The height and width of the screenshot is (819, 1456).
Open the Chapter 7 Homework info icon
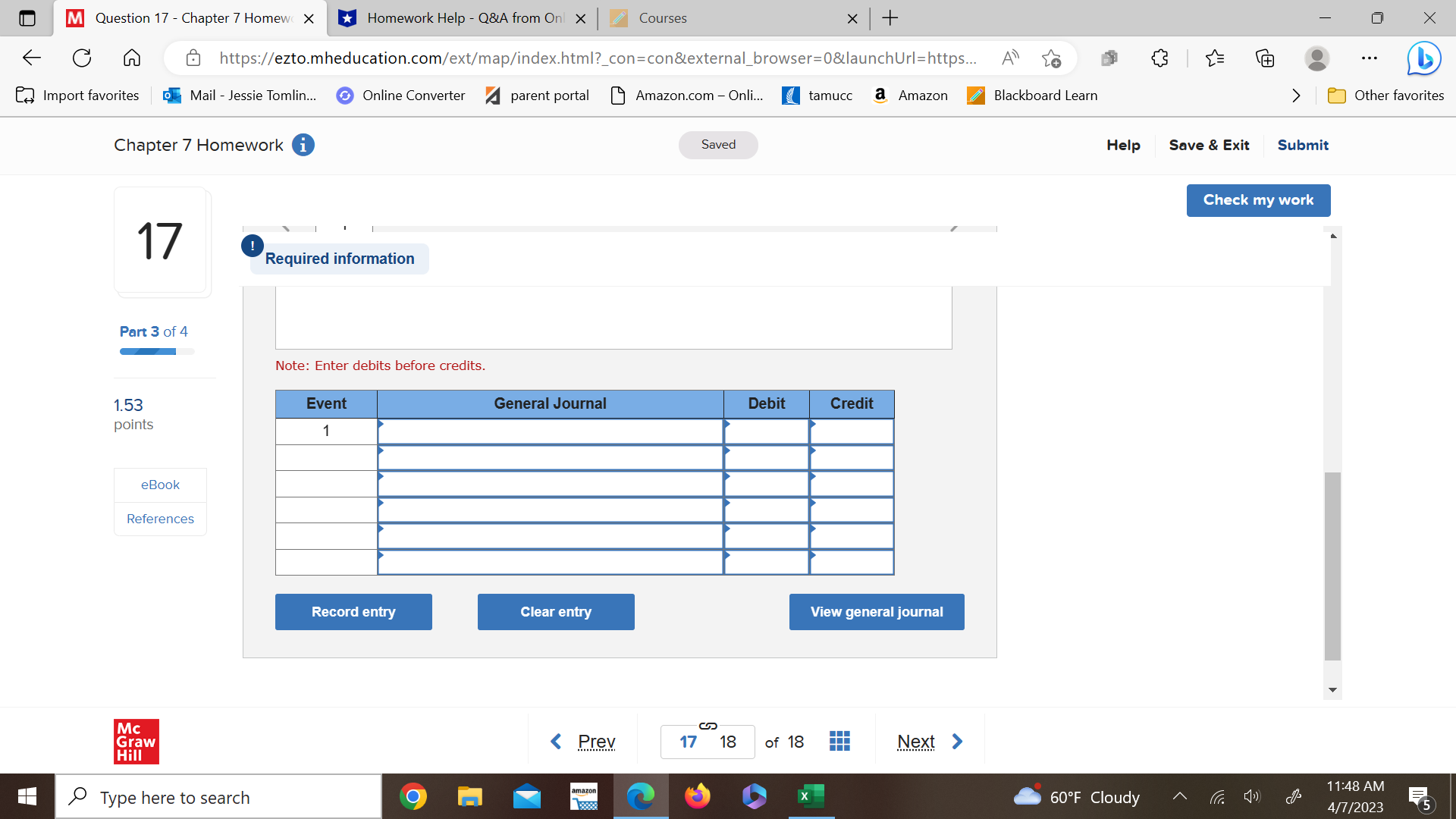coord(303,145)
